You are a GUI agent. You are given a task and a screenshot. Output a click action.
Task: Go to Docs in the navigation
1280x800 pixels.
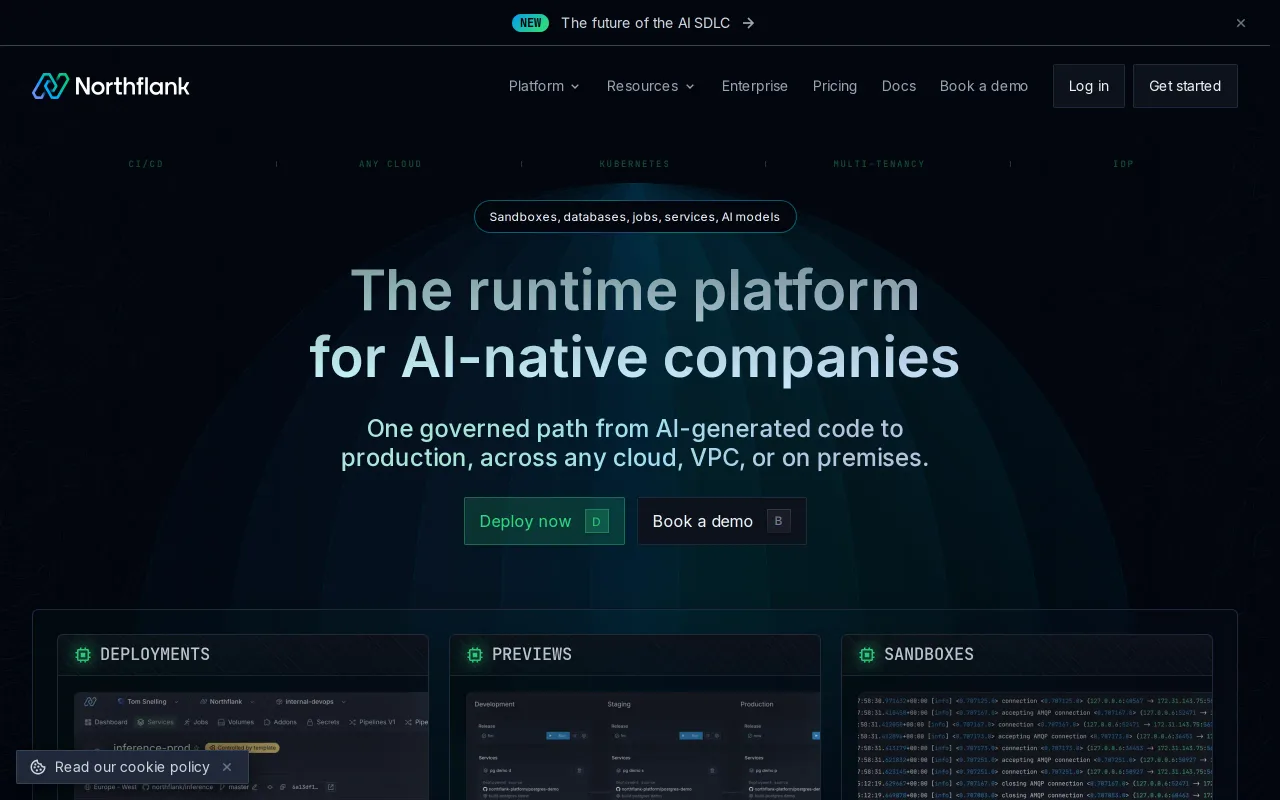899,86
